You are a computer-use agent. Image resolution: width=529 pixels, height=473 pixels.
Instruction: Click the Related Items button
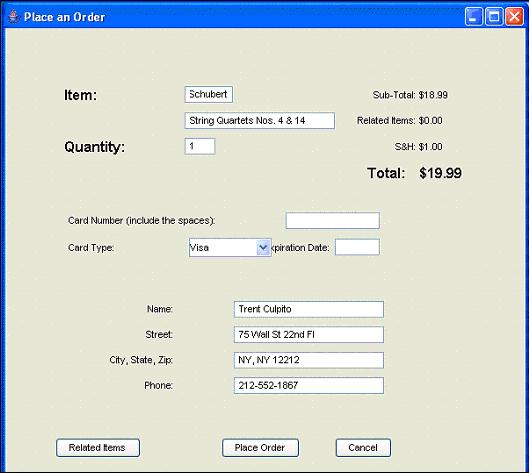coord(98,448)
